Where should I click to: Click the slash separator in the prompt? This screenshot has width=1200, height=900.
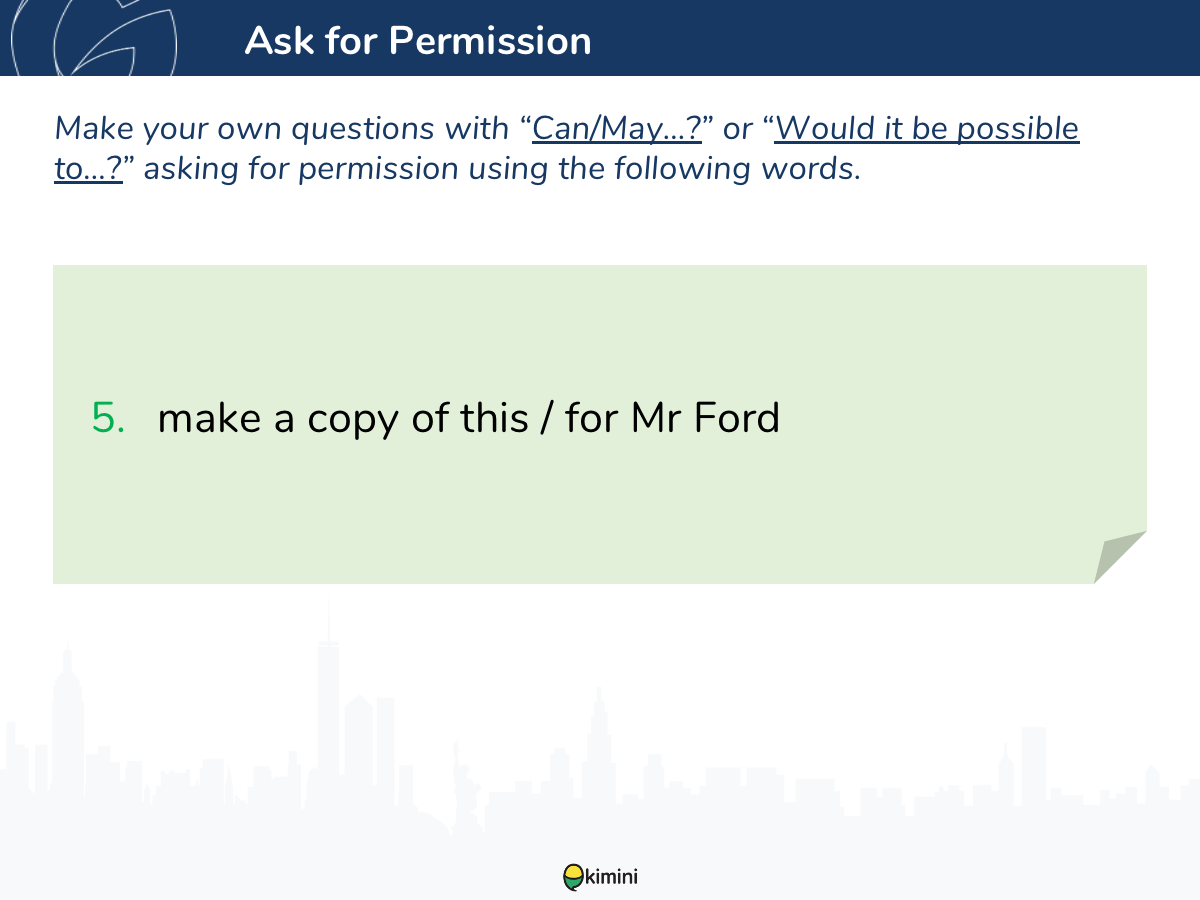[x=545, y=418]
